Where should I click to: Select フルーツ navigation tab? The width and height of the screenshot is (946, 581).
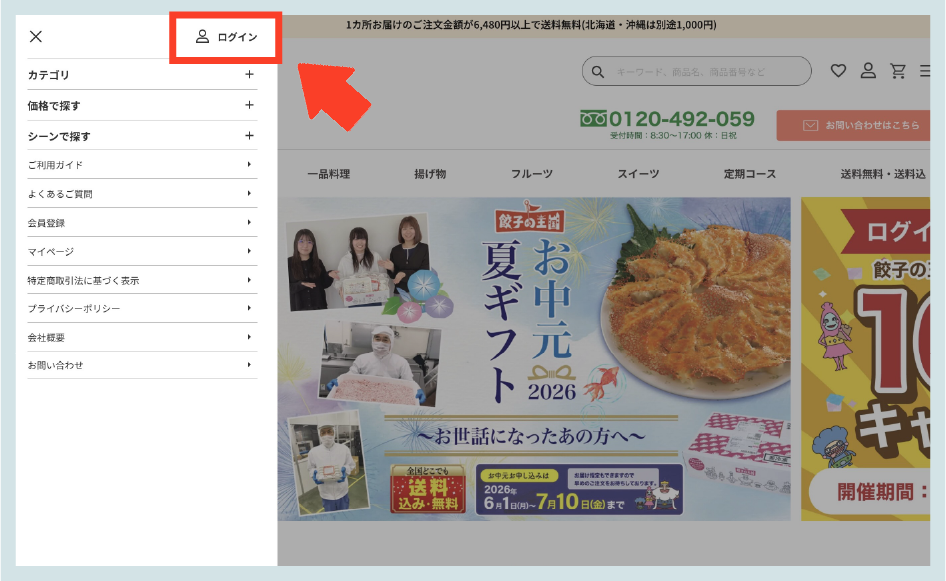click(x=532, y=174)
